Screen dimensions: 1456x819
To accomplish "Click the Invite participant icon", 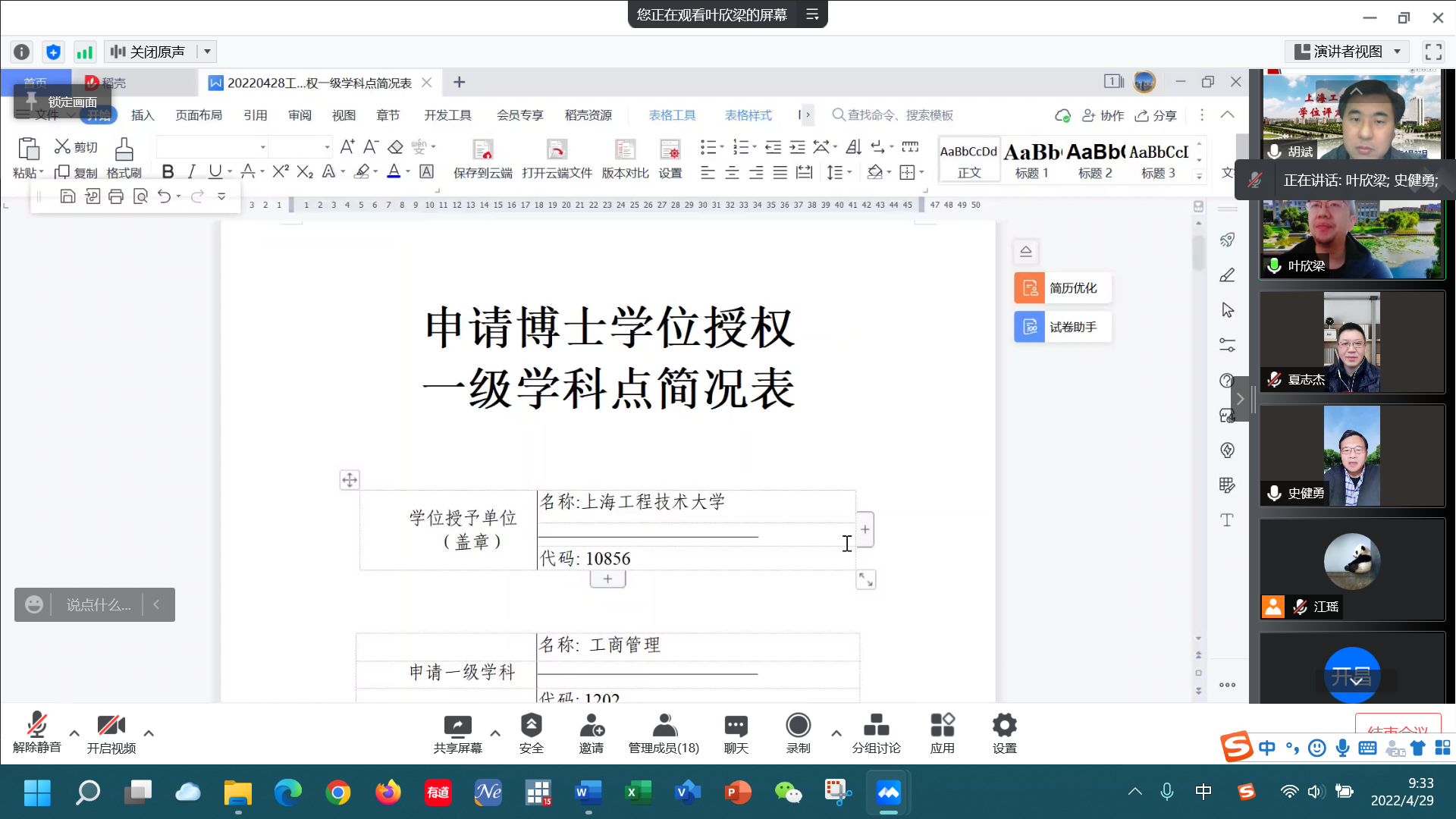I will pos(591,726).
